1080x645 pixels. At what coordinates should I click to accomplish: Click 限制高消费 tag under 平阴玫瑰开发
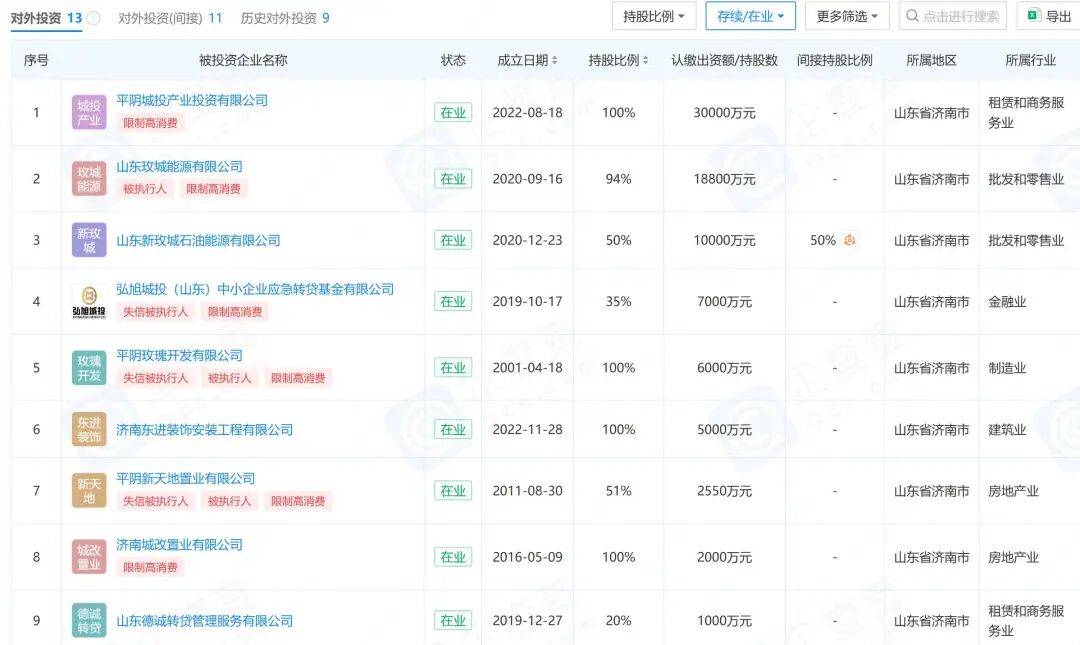[298, 378]
